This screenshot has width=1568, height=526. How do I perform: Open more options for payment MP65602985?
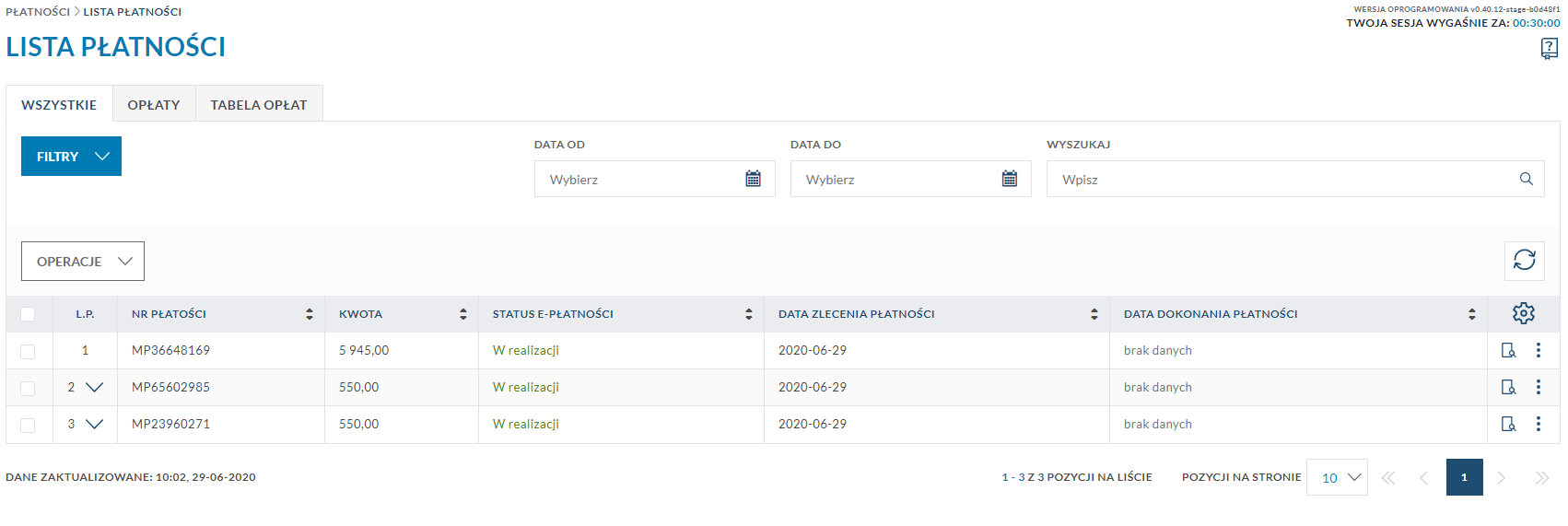(1538, 388)
